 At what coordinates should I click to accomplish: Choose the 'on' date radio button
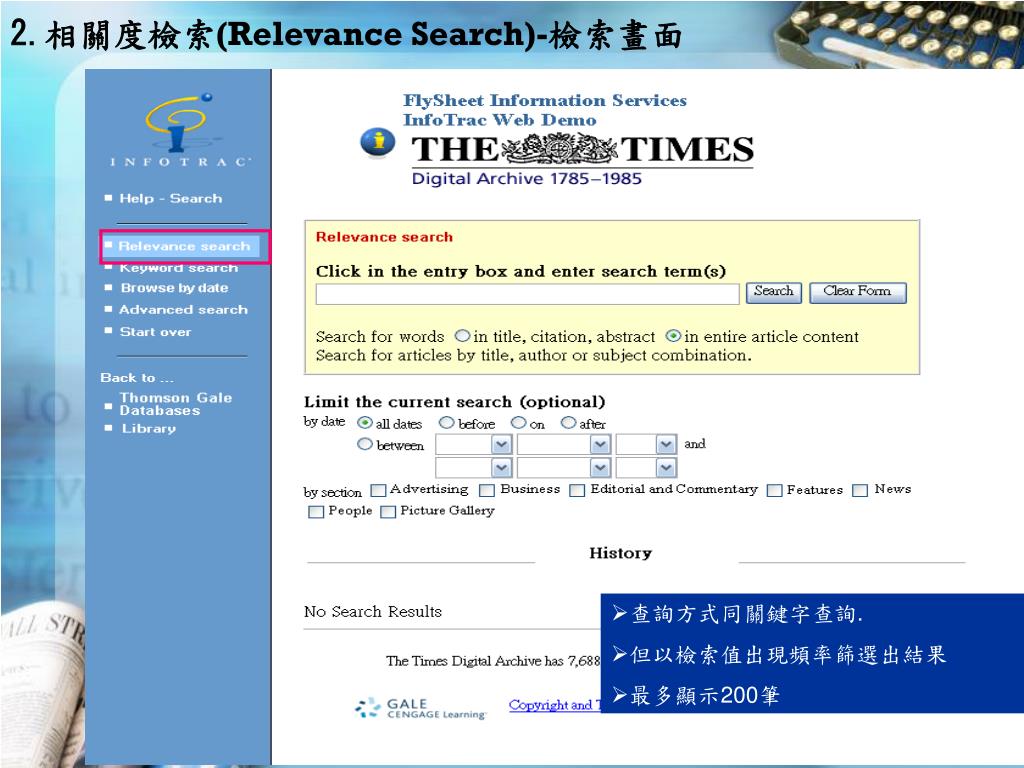point(519,423)
